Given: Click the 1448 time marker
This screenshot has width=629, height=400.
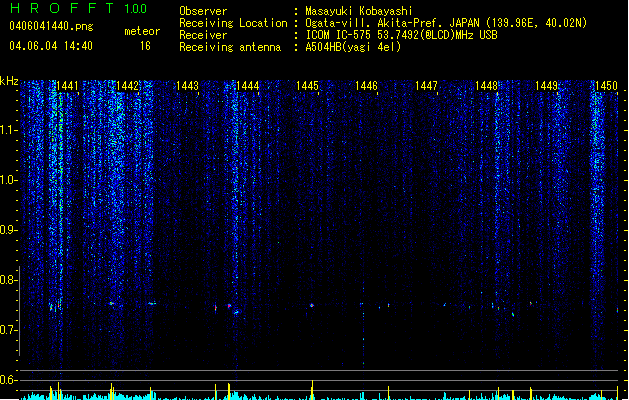Looking at the screenshot, I should [x=486, y=86].
